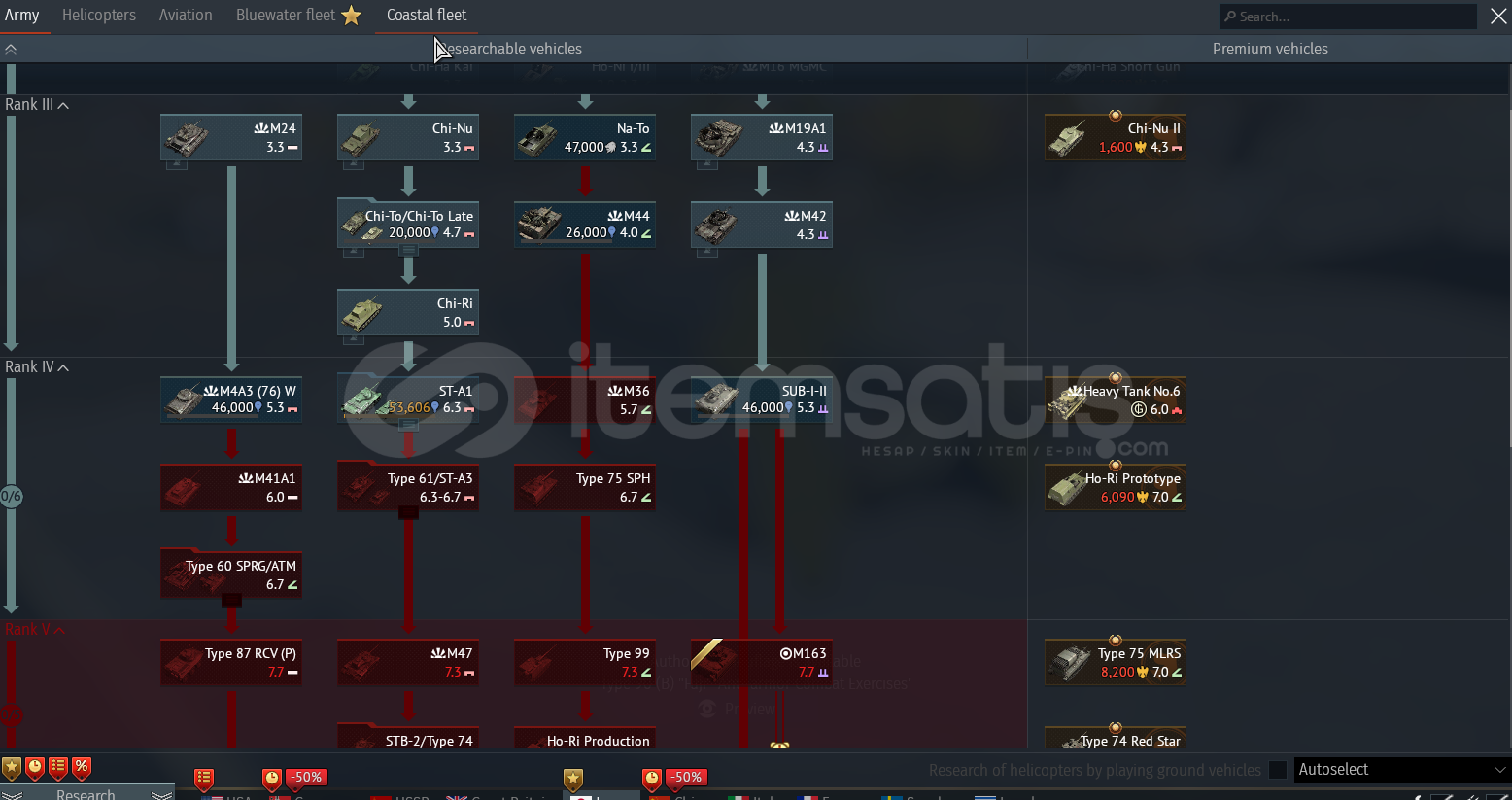
Task: Switch to the Aviation tab
Action: (x=186, y=16)
